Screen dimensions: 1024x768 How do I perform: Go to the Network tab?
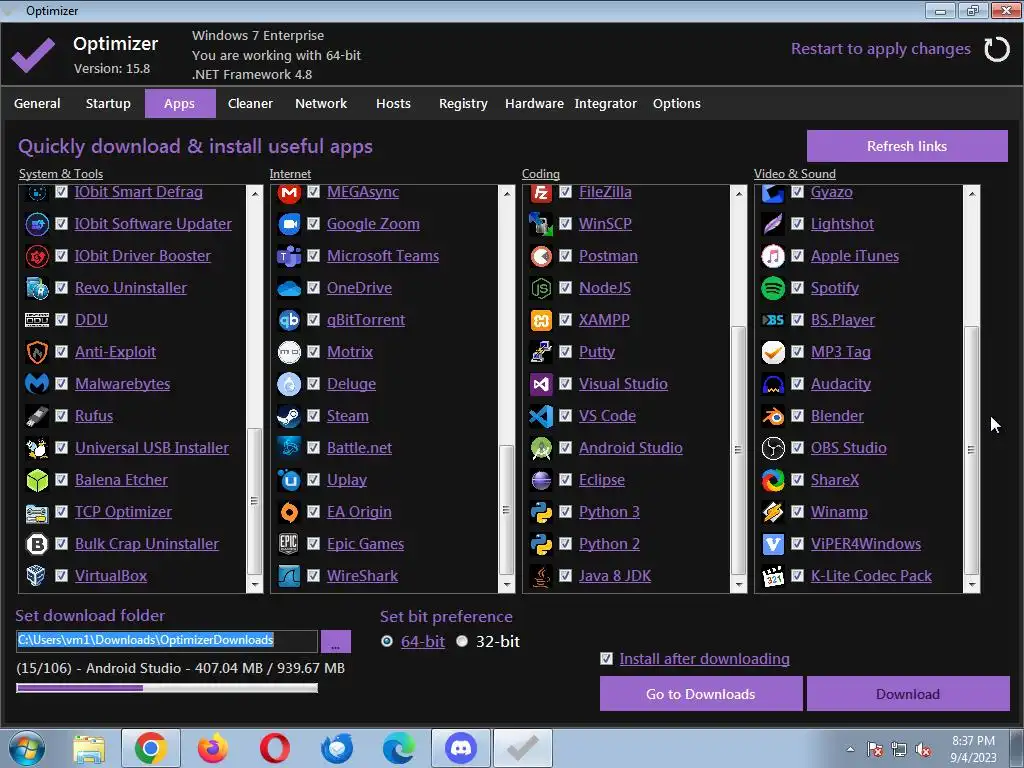(321, 103)
